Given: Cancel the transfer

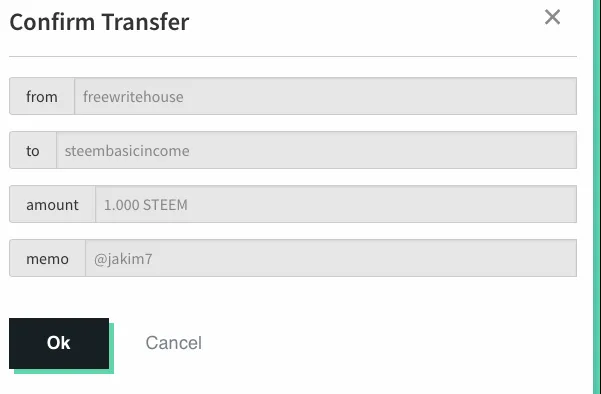Looking at the screenshot, I should (x=174, y=343).
